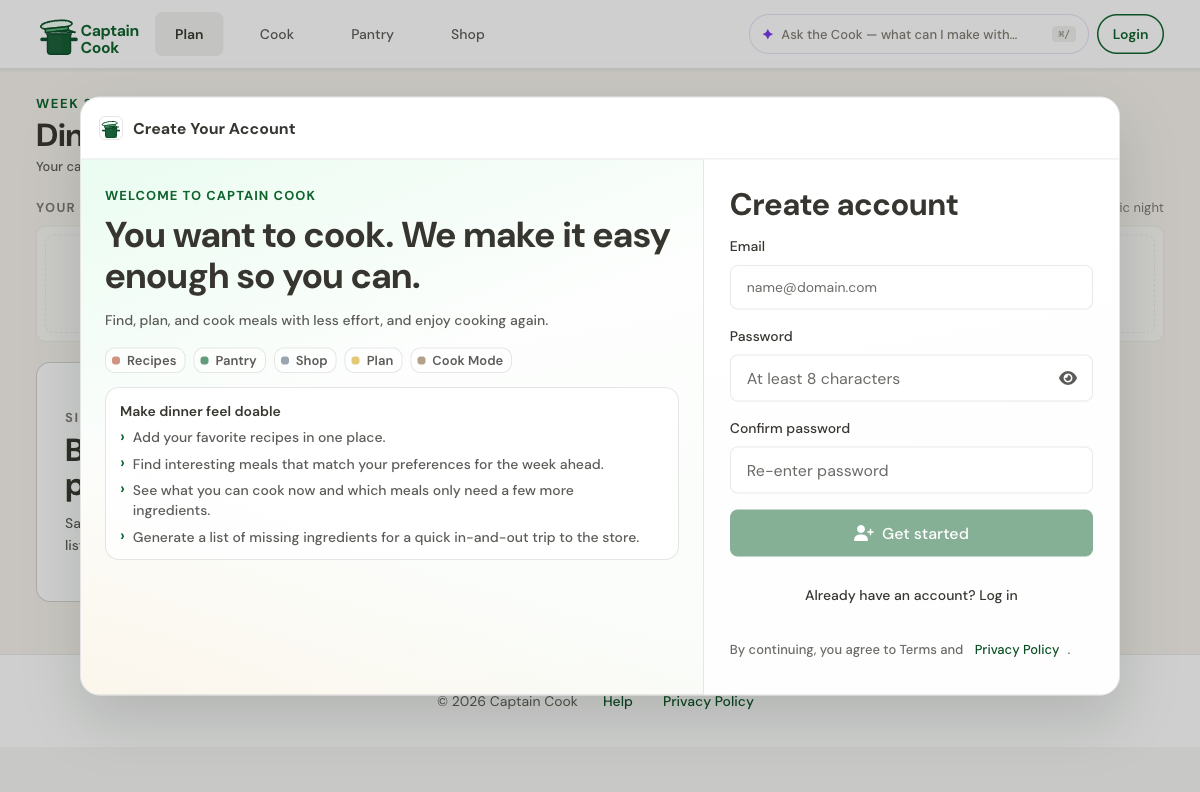Open Privacy Policy link in page footer
The height and width of the screenshot is (792, 1200).
(708, 701)
